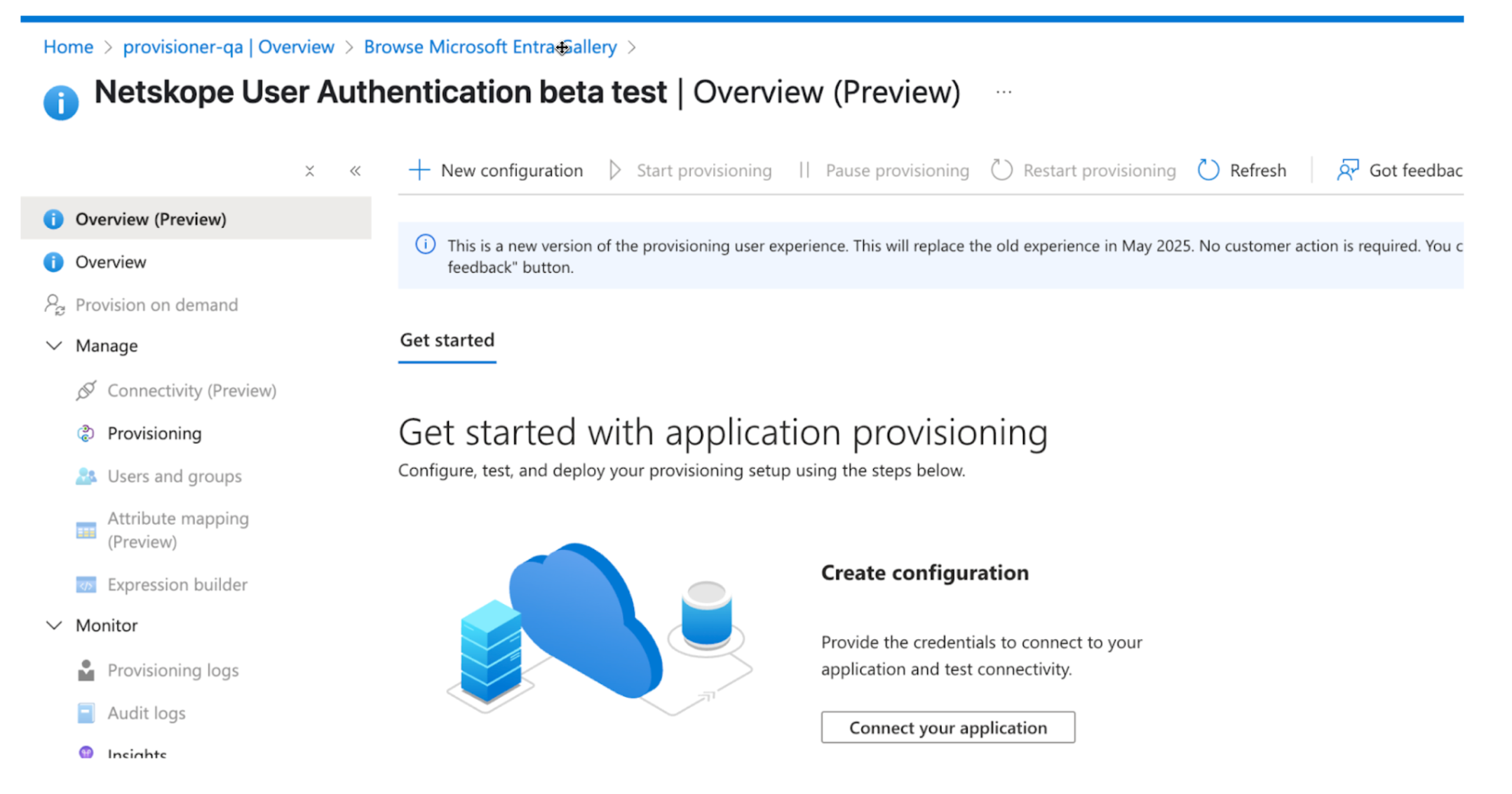Launch the Expression builder
This screenshot has width=1512, height=794.
pos(177,584)
